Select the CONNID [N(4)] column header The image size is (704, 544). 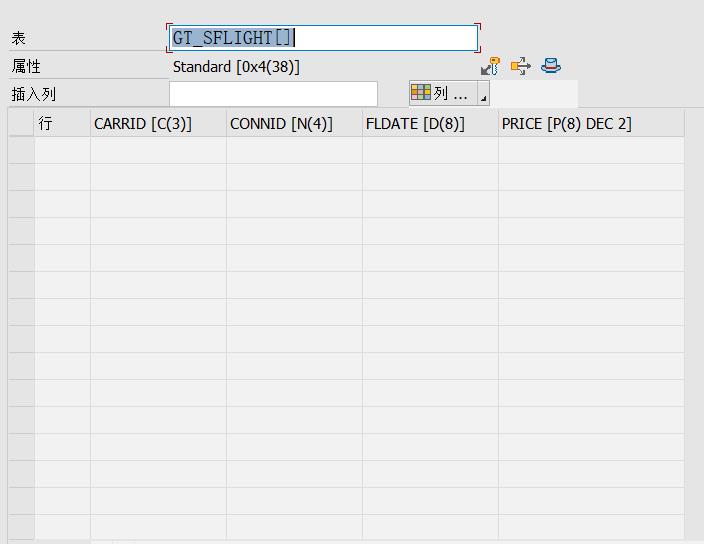(294, 123)
